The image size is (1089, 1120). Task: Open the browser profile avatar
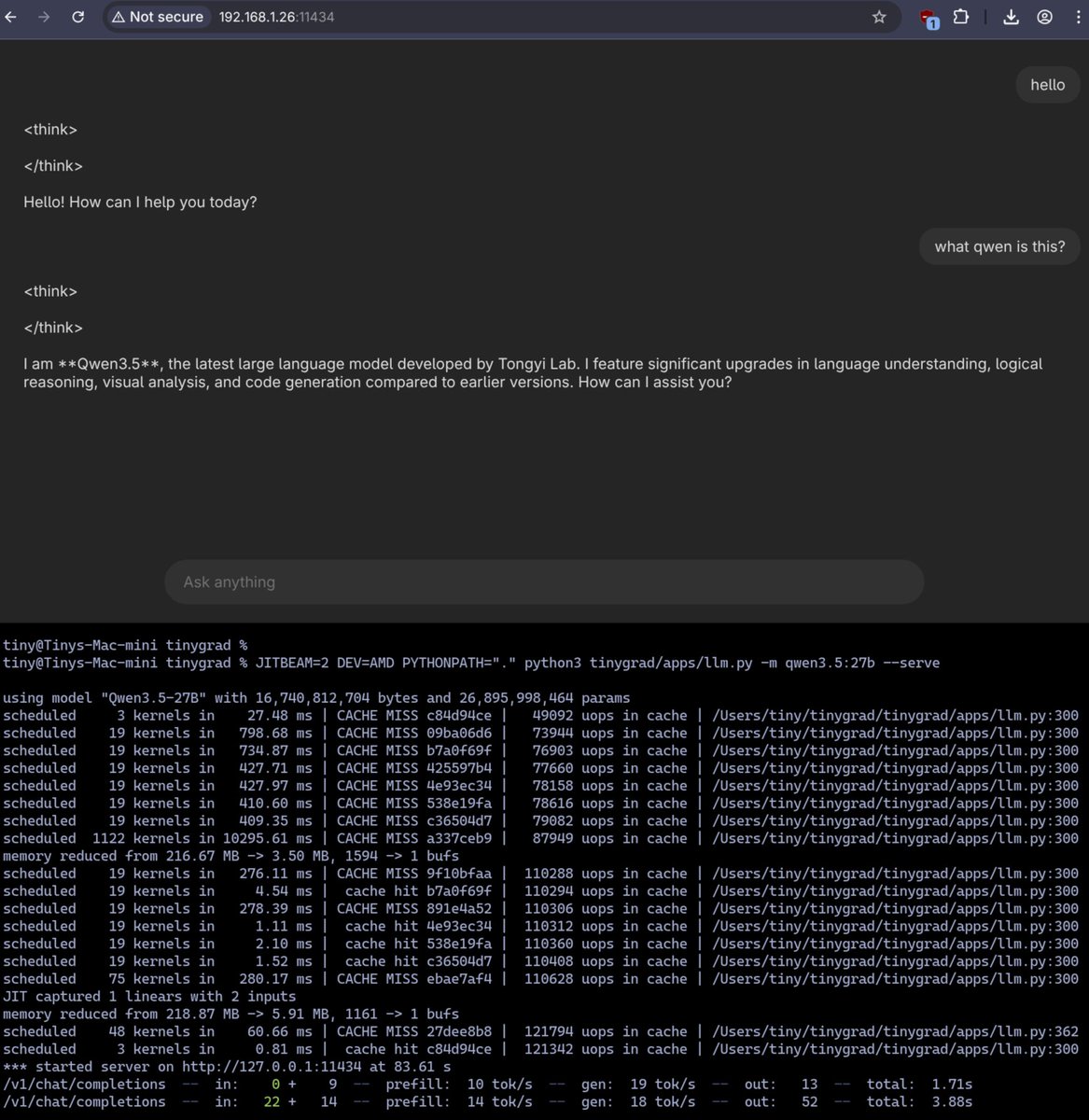click(1044, 17)
